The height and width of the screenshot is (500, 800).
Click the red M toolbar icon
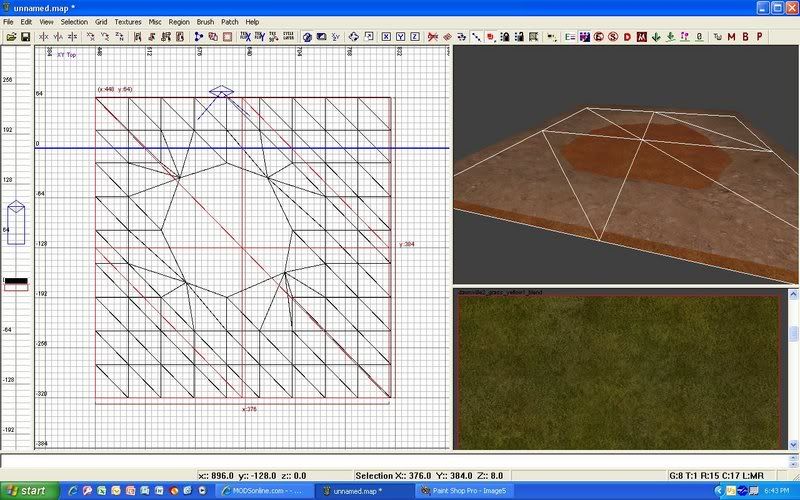pos(731,37)
